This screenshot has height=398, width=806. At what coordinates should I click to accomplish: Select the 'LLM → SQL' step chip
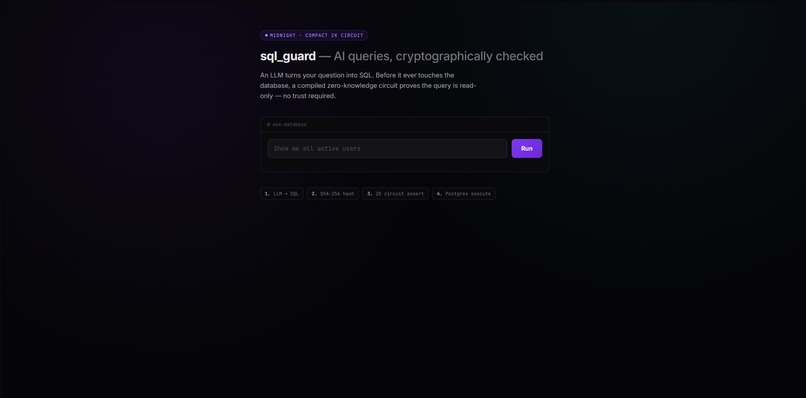(282, 194)
